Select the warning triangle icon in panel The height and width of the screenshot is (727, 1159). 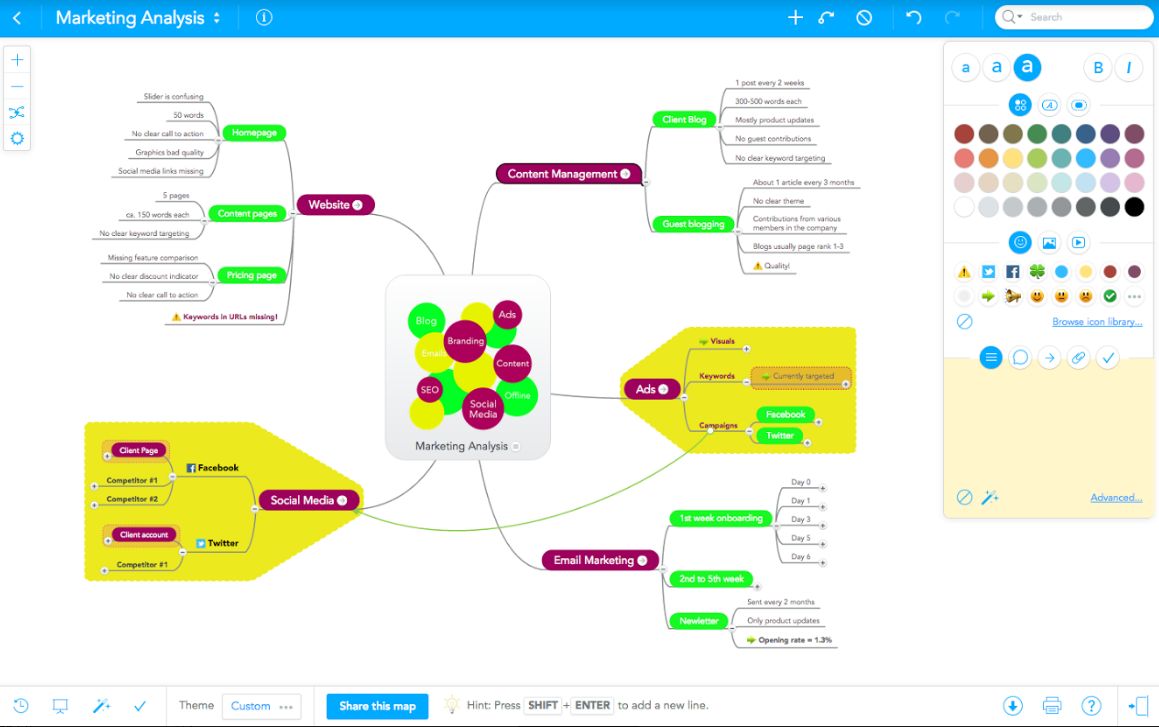coord(964,272)
